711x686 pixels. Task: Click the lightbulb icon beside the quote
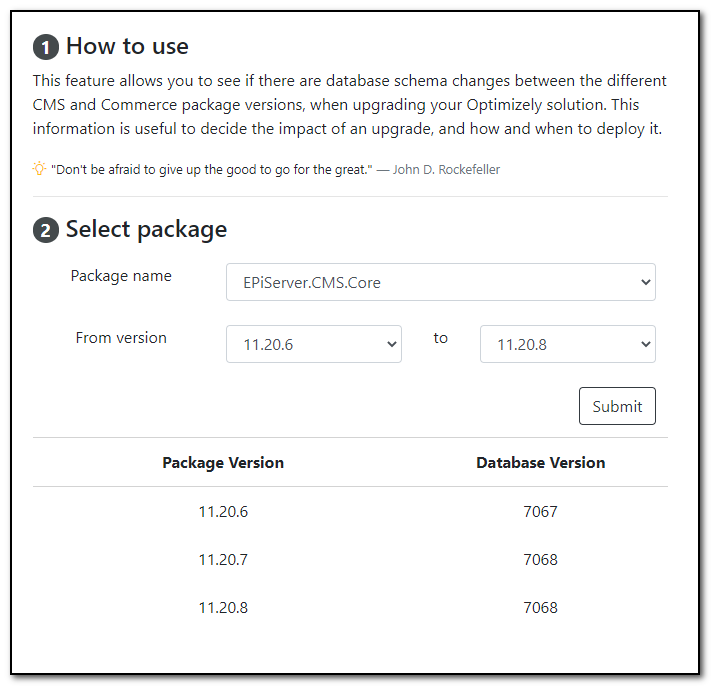pyautogui.click(x=39, y=169)
